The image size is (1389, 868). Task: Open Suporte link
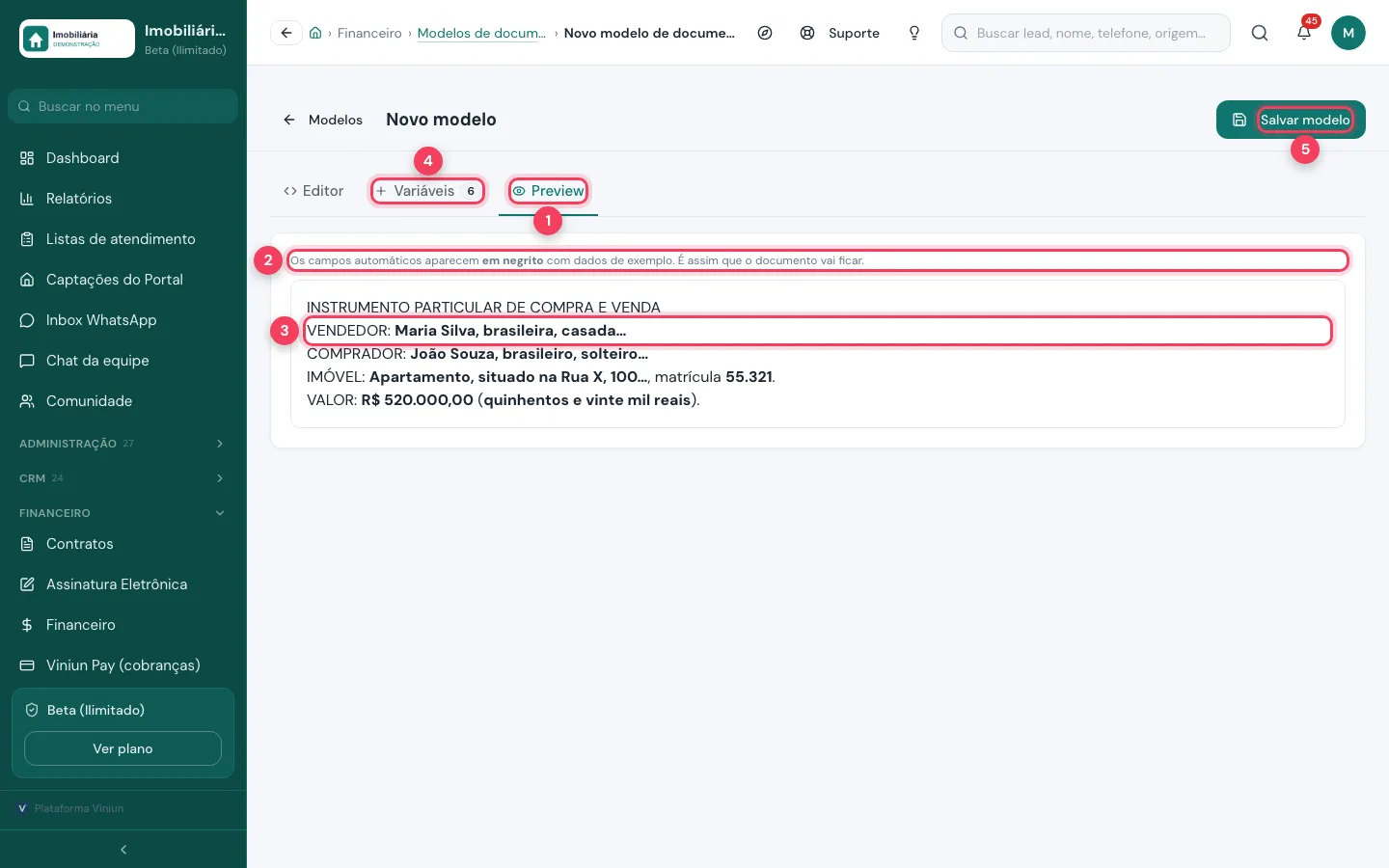point(840,33)
